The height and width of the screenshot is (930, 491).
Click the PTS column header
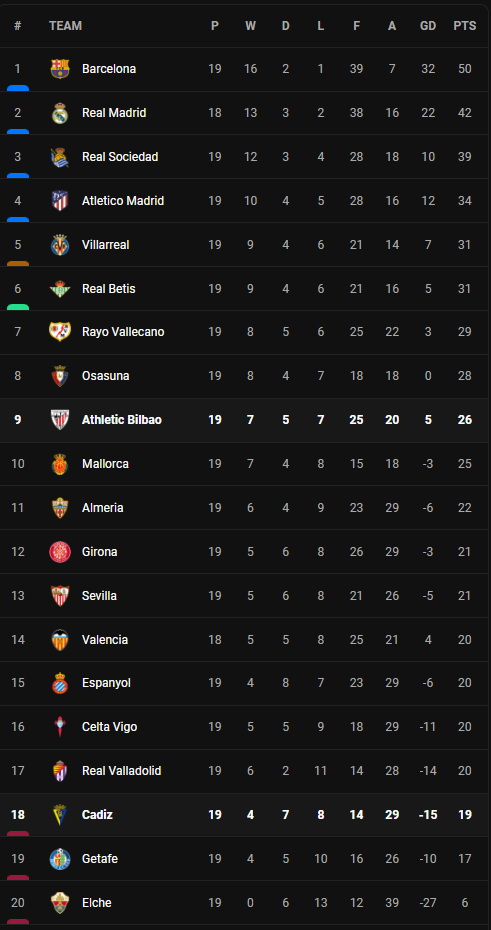click(x=464, y=26)
